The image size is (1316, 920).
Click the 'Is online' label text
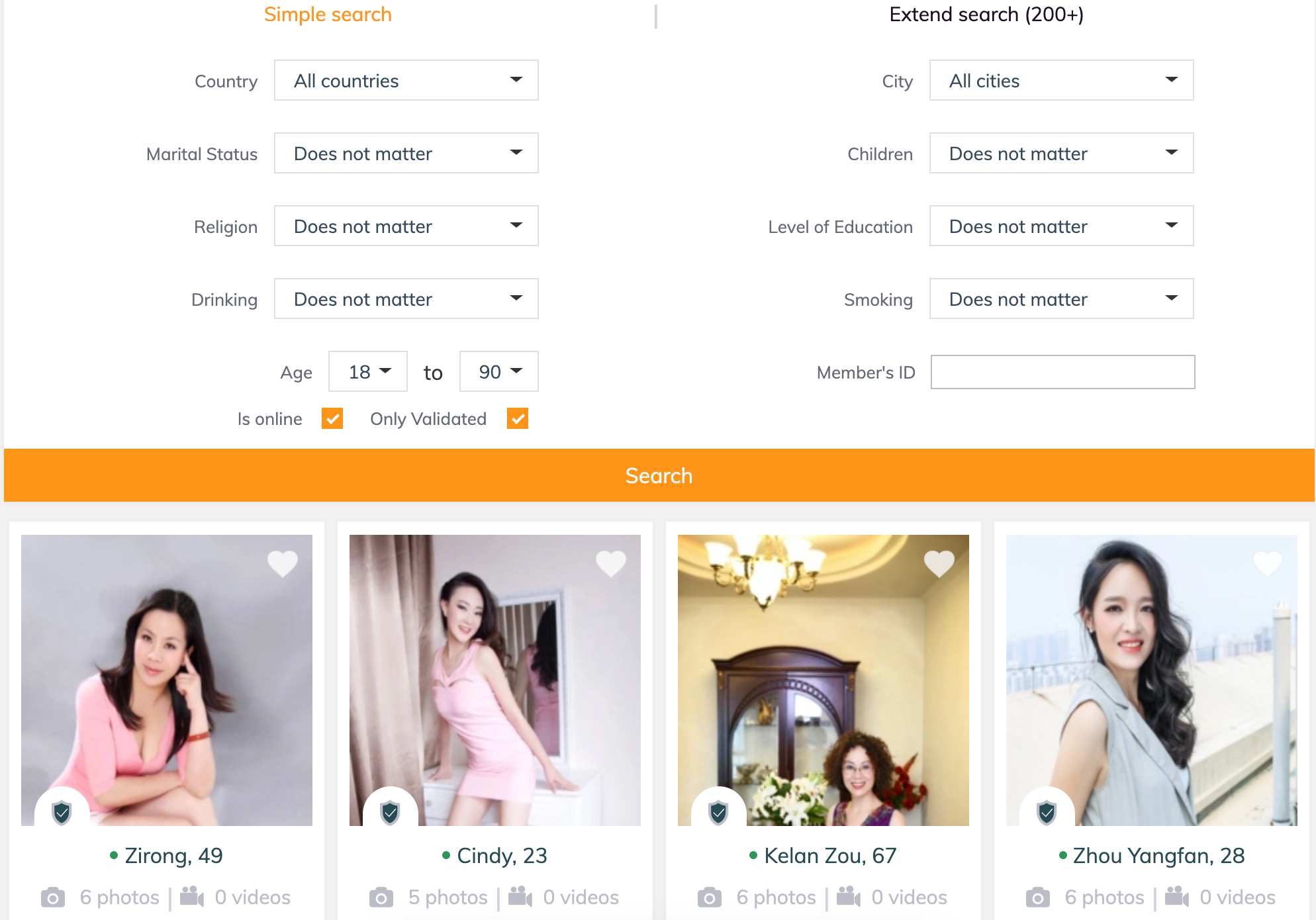tap(270, 419)
